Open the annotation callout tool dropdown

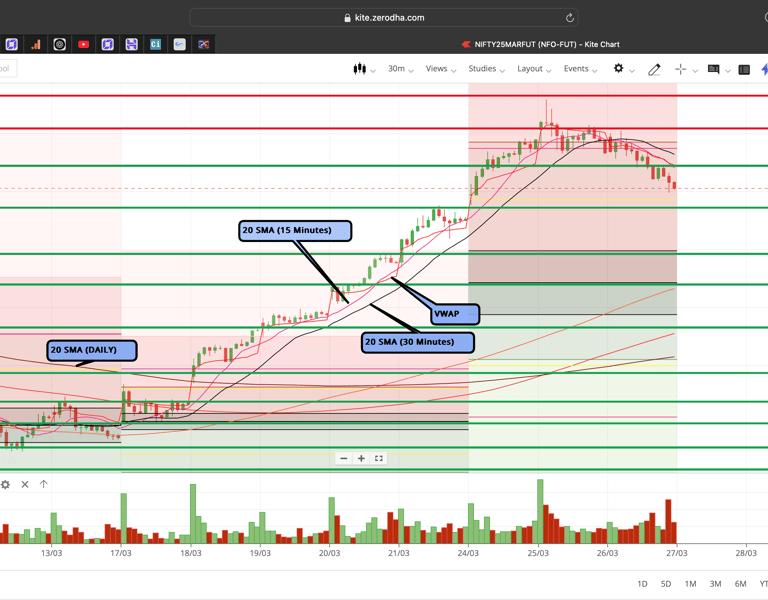point(719,70)
